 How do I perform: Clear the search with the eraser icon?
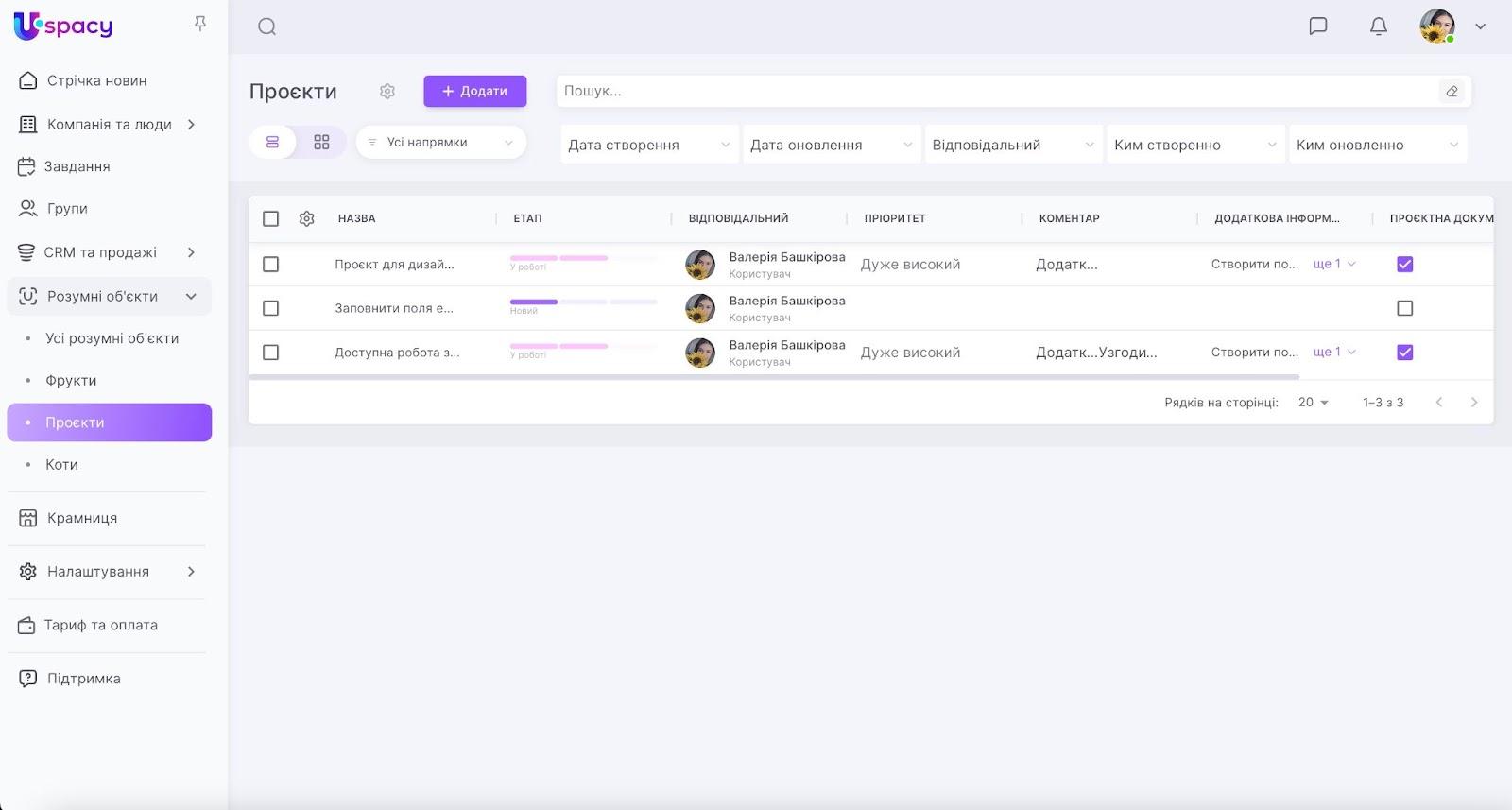[1452, 92]
